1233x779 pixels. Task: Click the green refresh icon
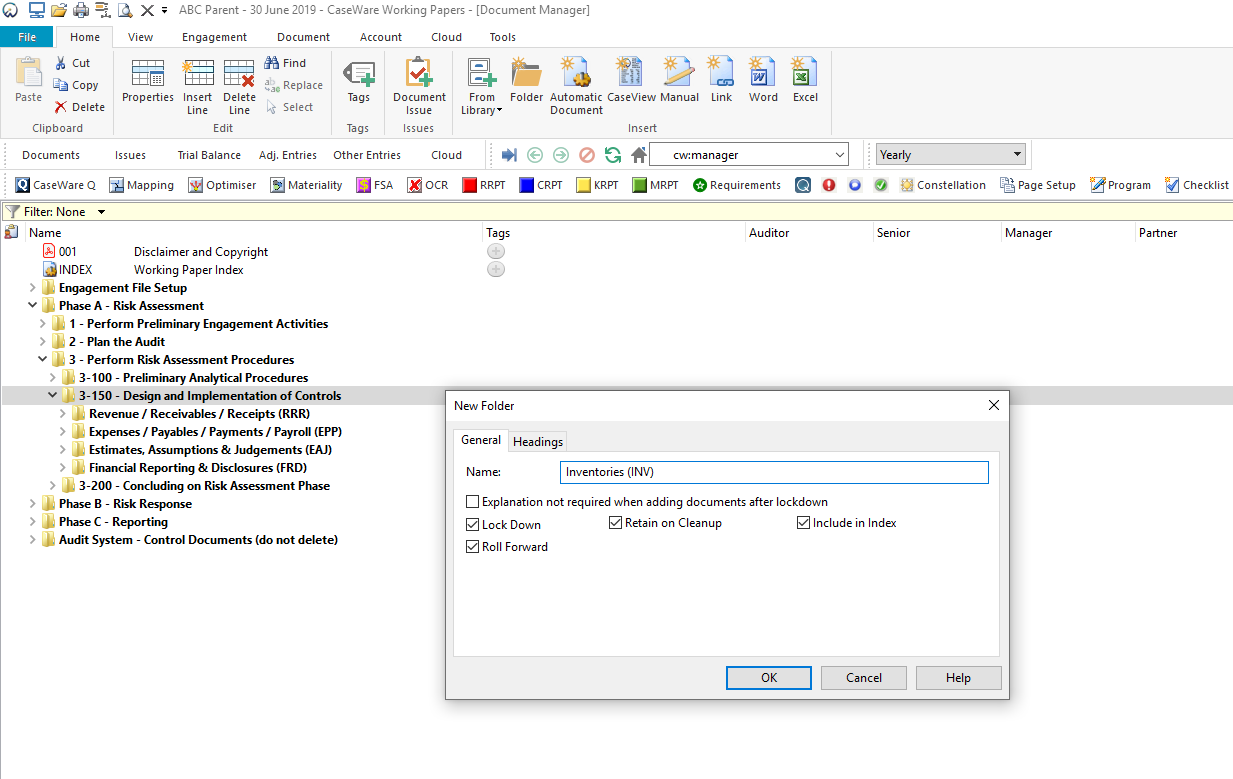click(x=613, y=155)
